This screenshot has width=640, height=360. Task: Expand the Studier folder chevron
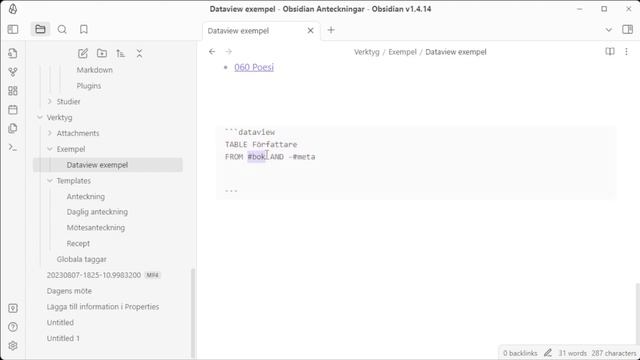tap(50, 101)
